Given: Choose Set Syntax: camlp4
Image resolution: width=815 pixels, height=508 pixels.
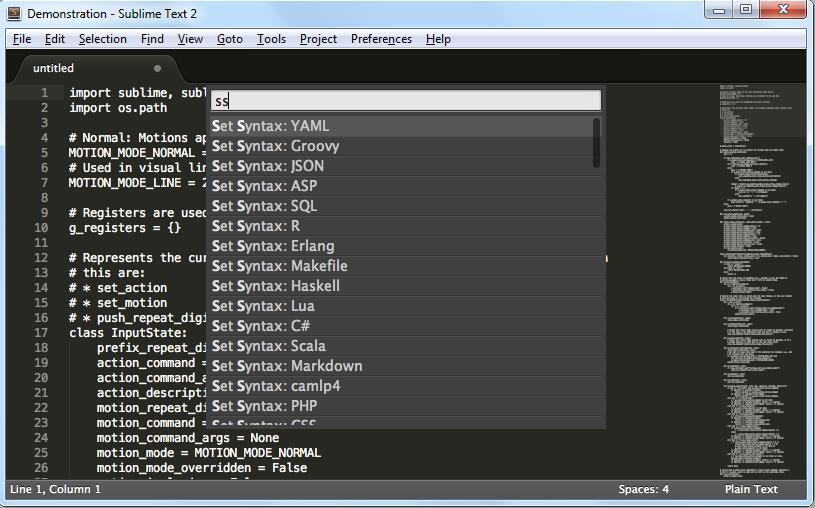Looking at the screenshot, I should (406, 386).
